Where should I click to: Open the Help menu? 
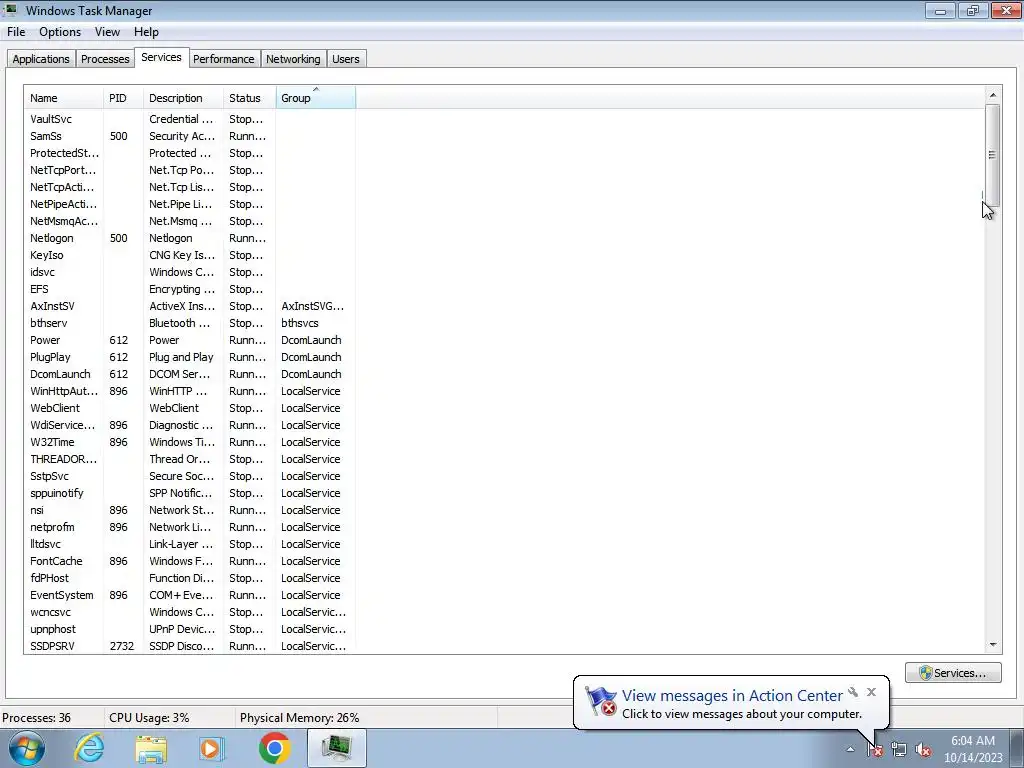tap(146, 32)
